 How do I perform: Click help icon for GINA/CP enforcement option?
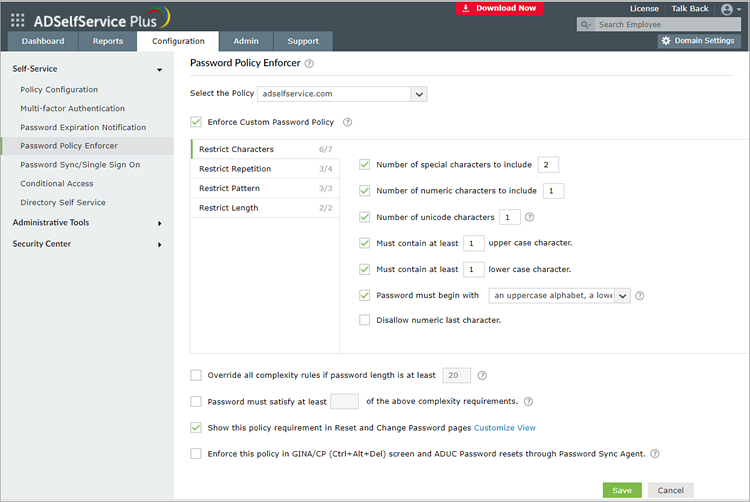[655, 454]
